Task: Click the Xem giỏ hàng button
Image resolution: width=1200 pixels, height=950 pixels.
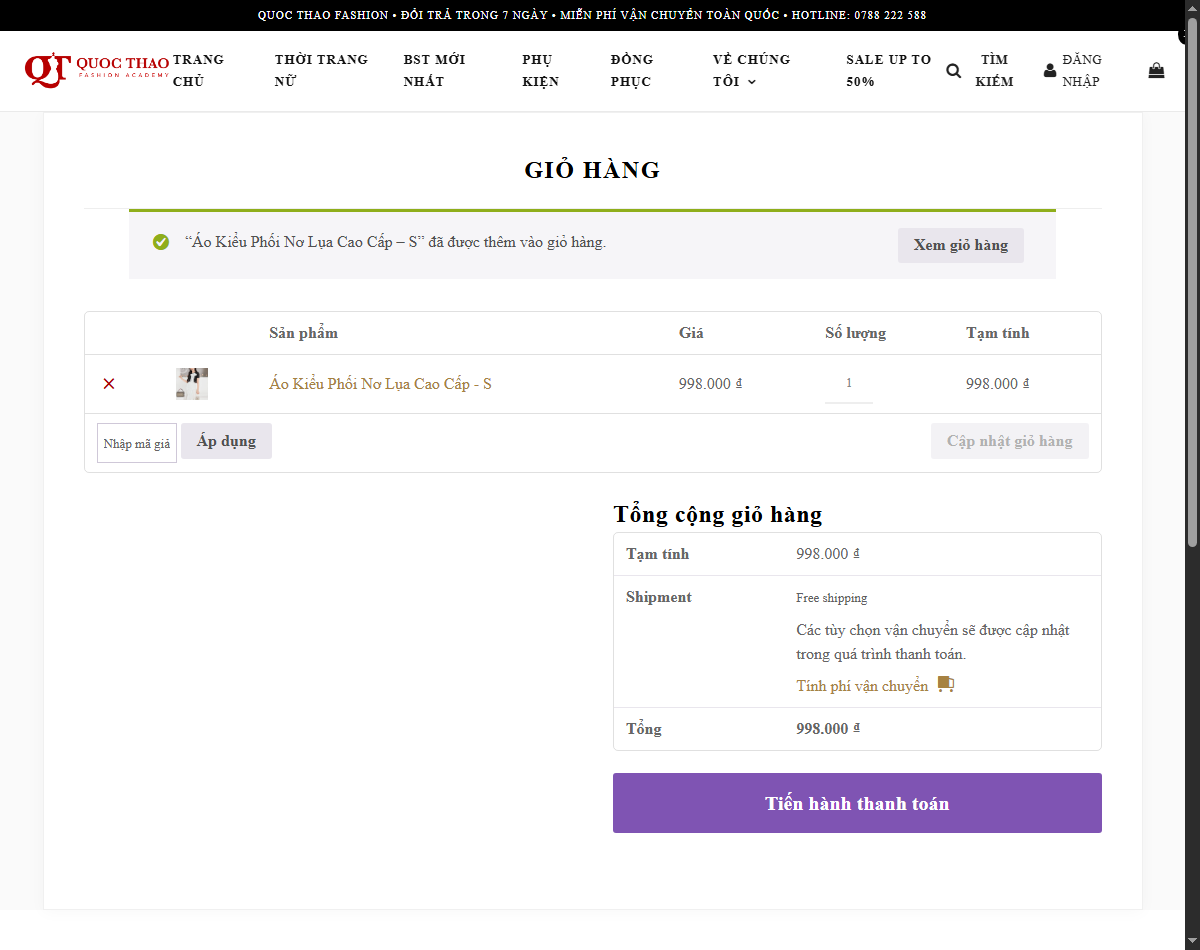Action: [961, 245]
